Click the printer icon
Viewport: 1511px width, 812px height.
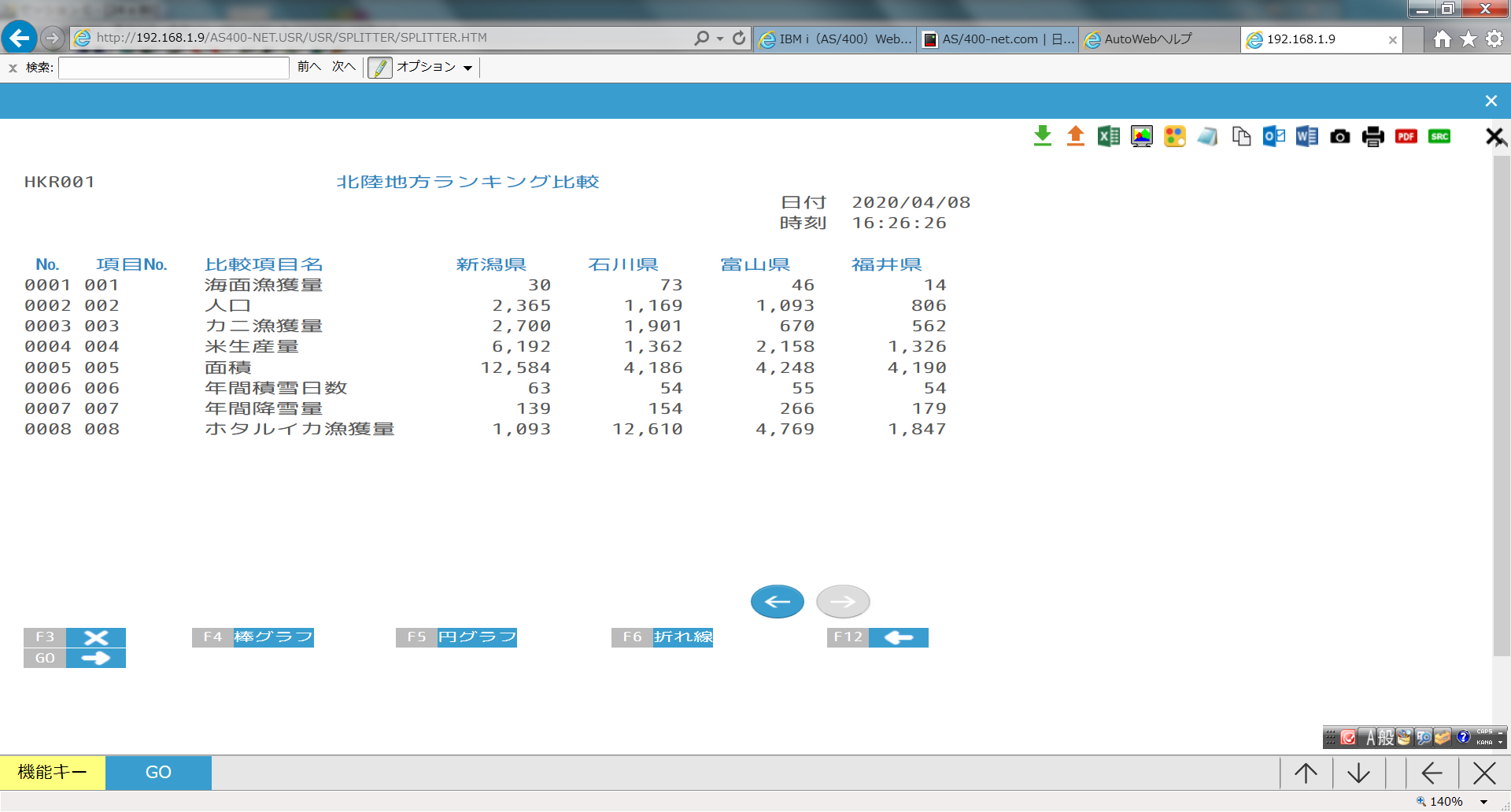(1372, 136)
